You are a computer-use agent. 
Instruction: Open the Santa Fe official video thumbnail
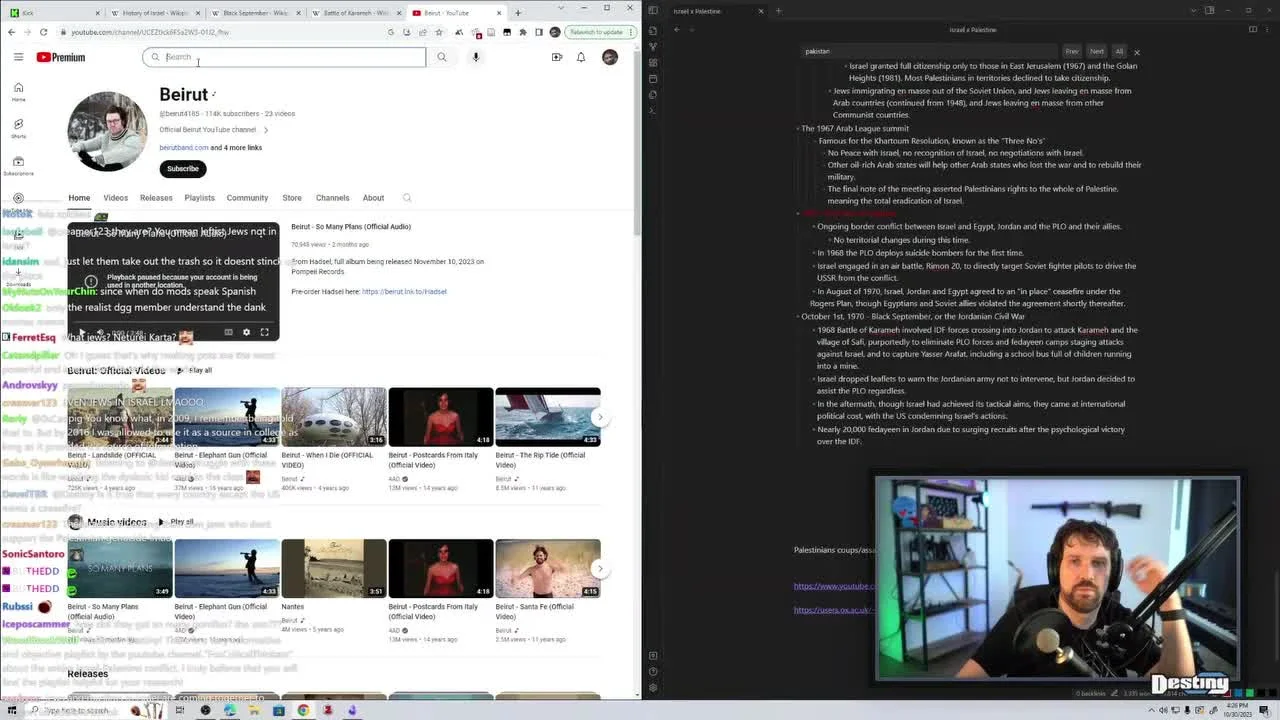coord(548,568)
